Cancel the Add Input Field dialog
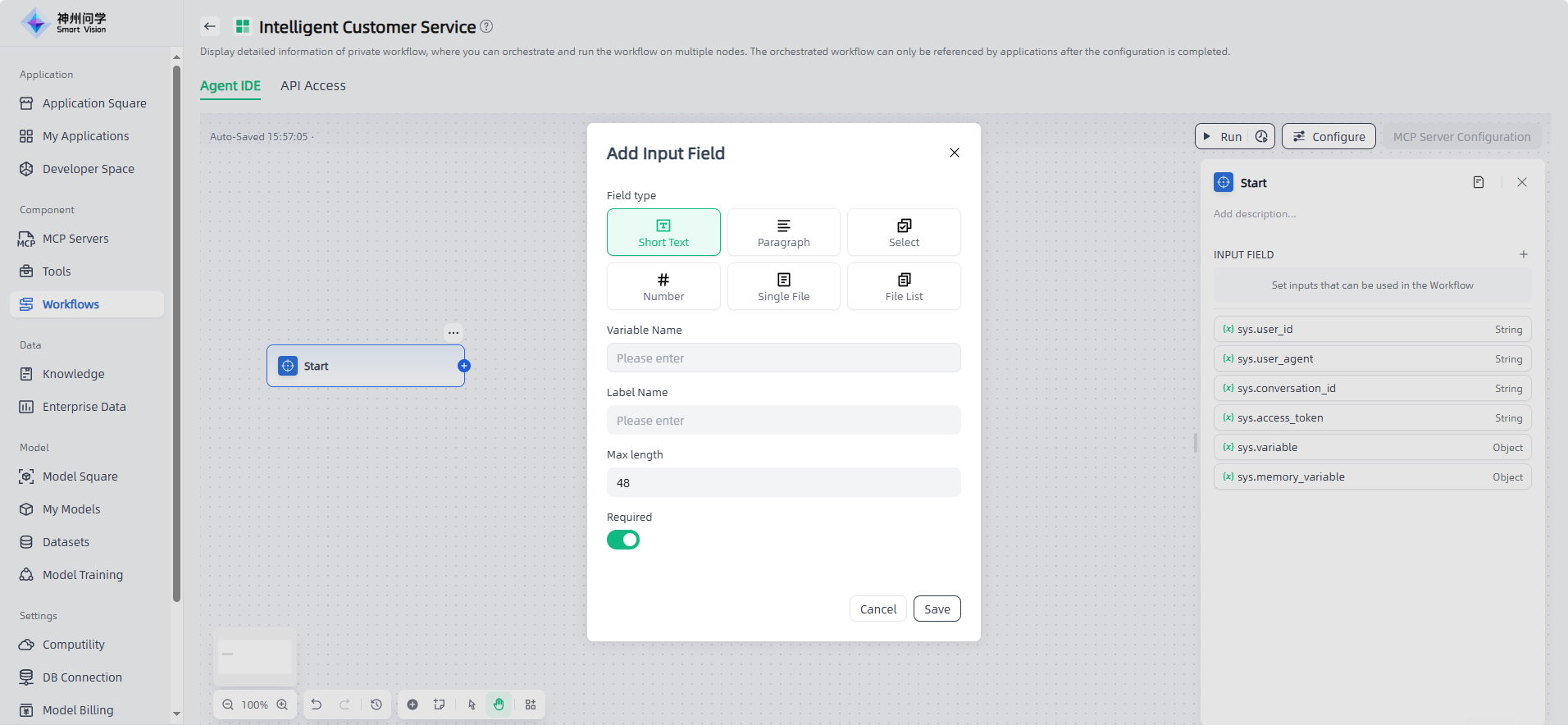Screen dimensions: 1568x725 [x=877, y=609]
